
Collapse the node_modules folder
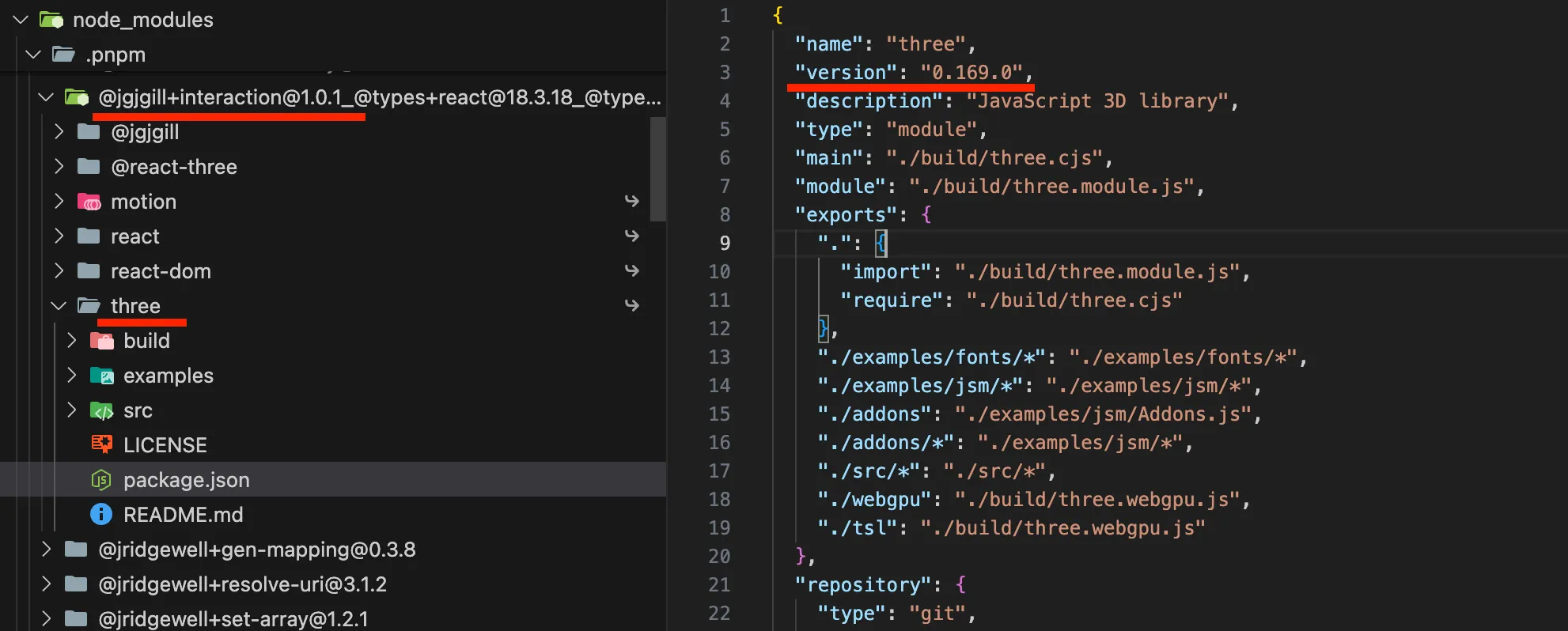pos(21,20)
